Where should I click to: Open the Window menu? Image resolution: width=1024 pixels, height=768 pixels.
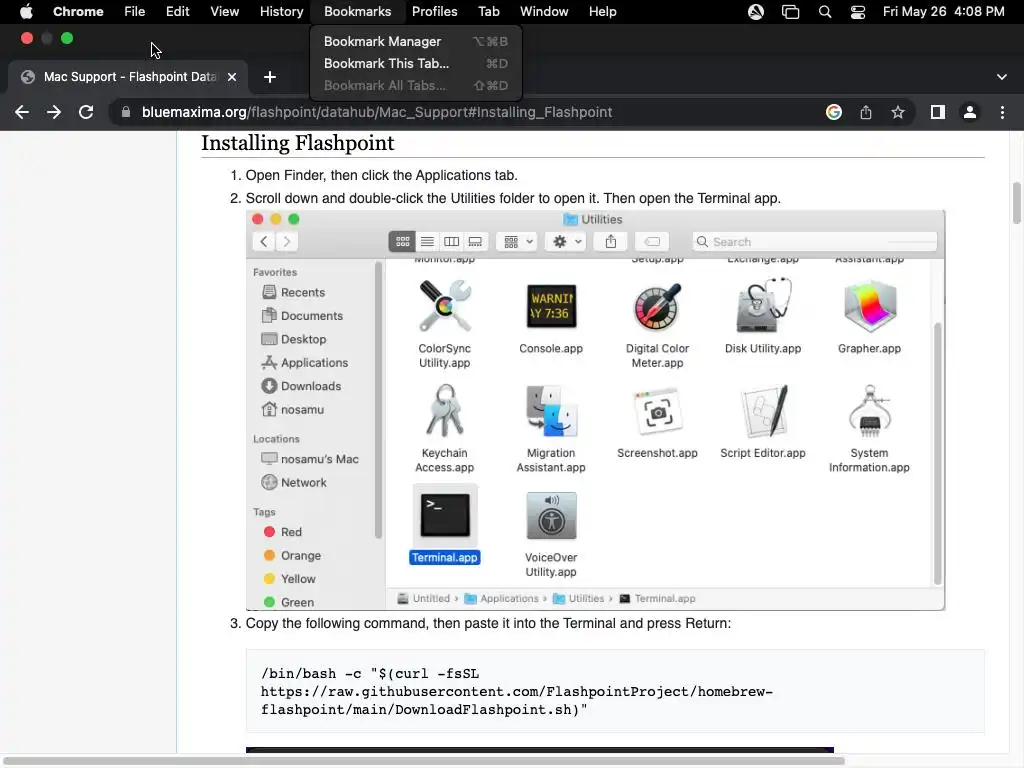point(544,12)
